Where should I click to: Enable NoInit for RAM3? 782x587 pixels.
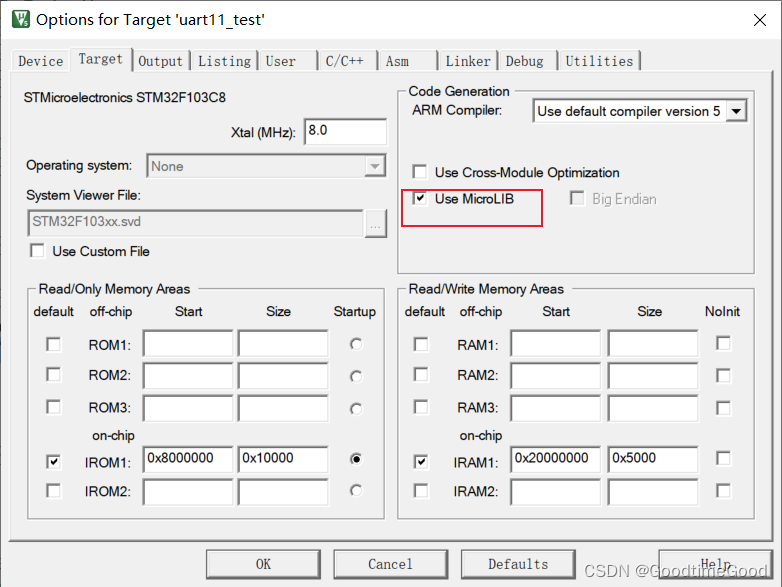[723, 408]
